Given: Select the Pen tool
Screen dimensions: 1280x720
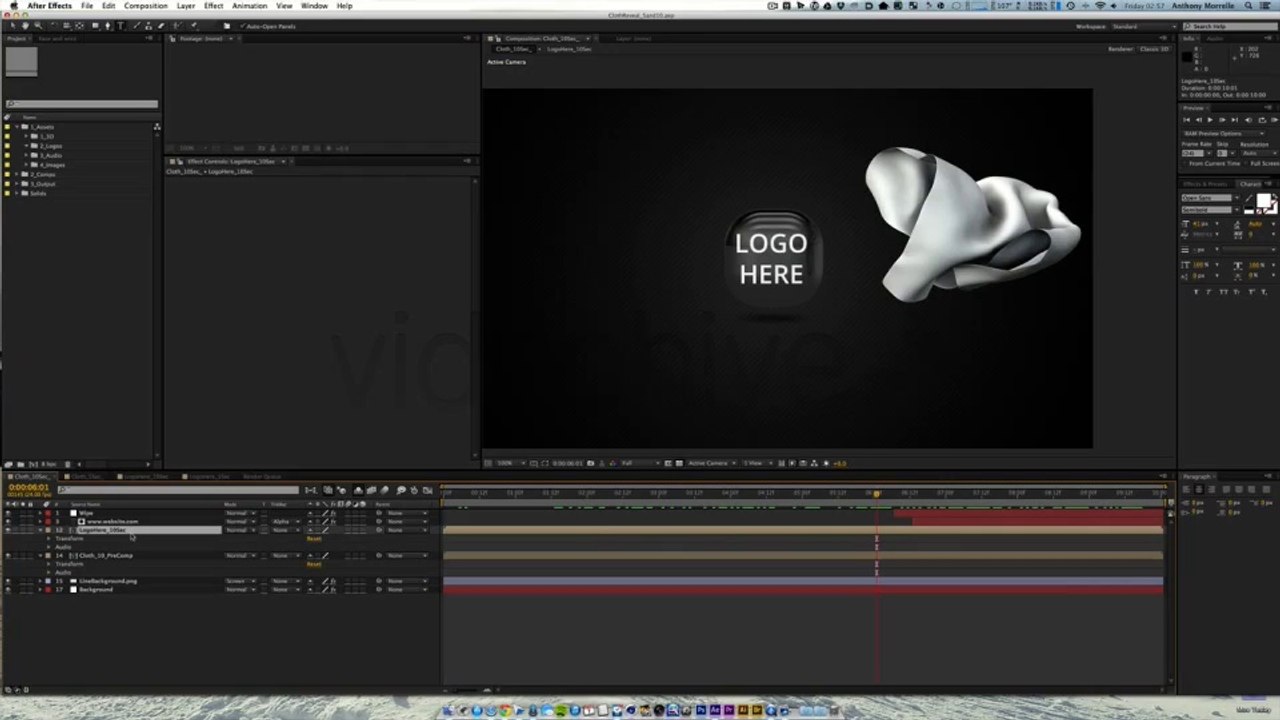Looking at the screenshot, I should point(110,25).
